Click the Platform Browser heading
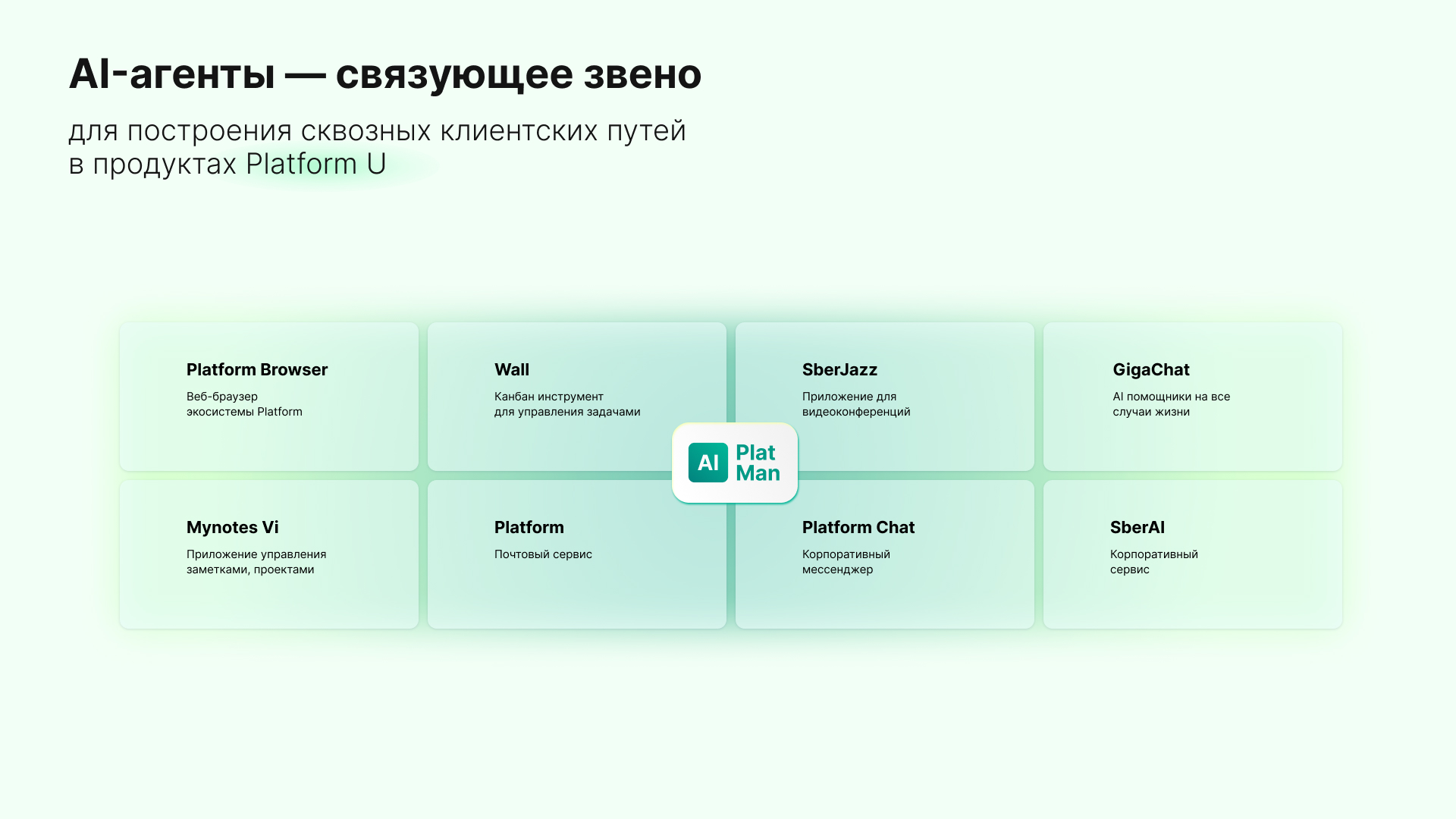 pyautogui.click(x=256, y=370)
